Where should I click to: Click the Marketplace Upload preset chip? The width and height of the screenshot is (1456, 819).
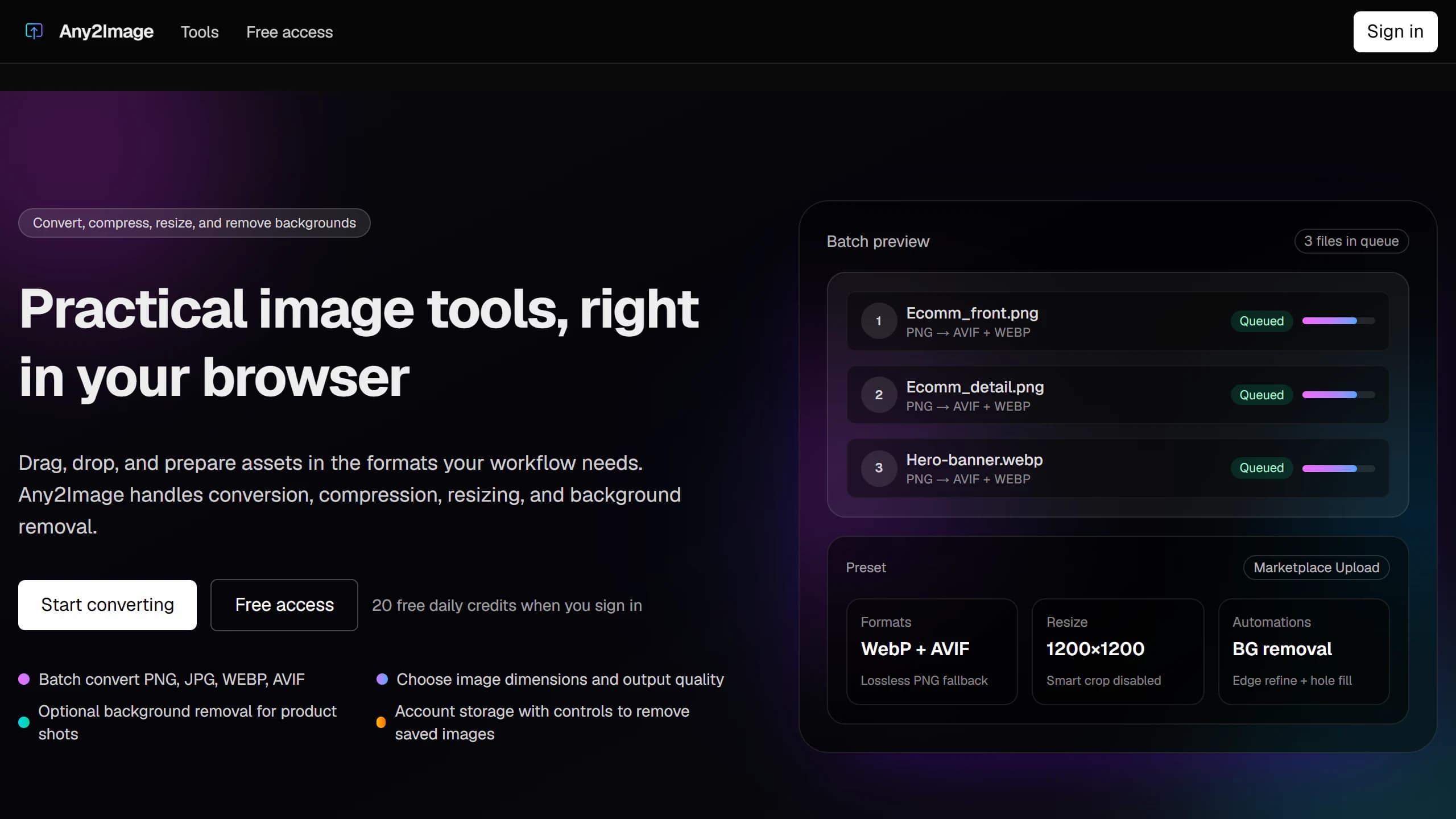(1316, 568)
